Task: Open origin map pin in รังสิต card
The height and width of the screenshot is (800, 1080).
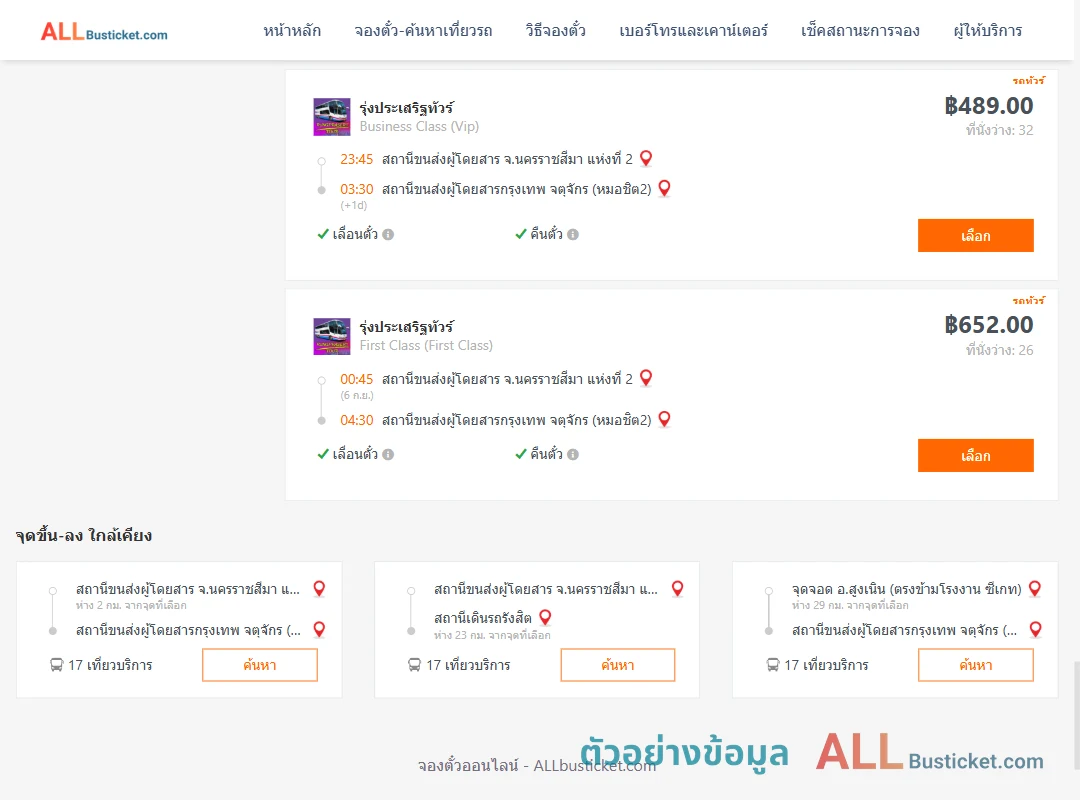Action: click(x=677, y=588)
